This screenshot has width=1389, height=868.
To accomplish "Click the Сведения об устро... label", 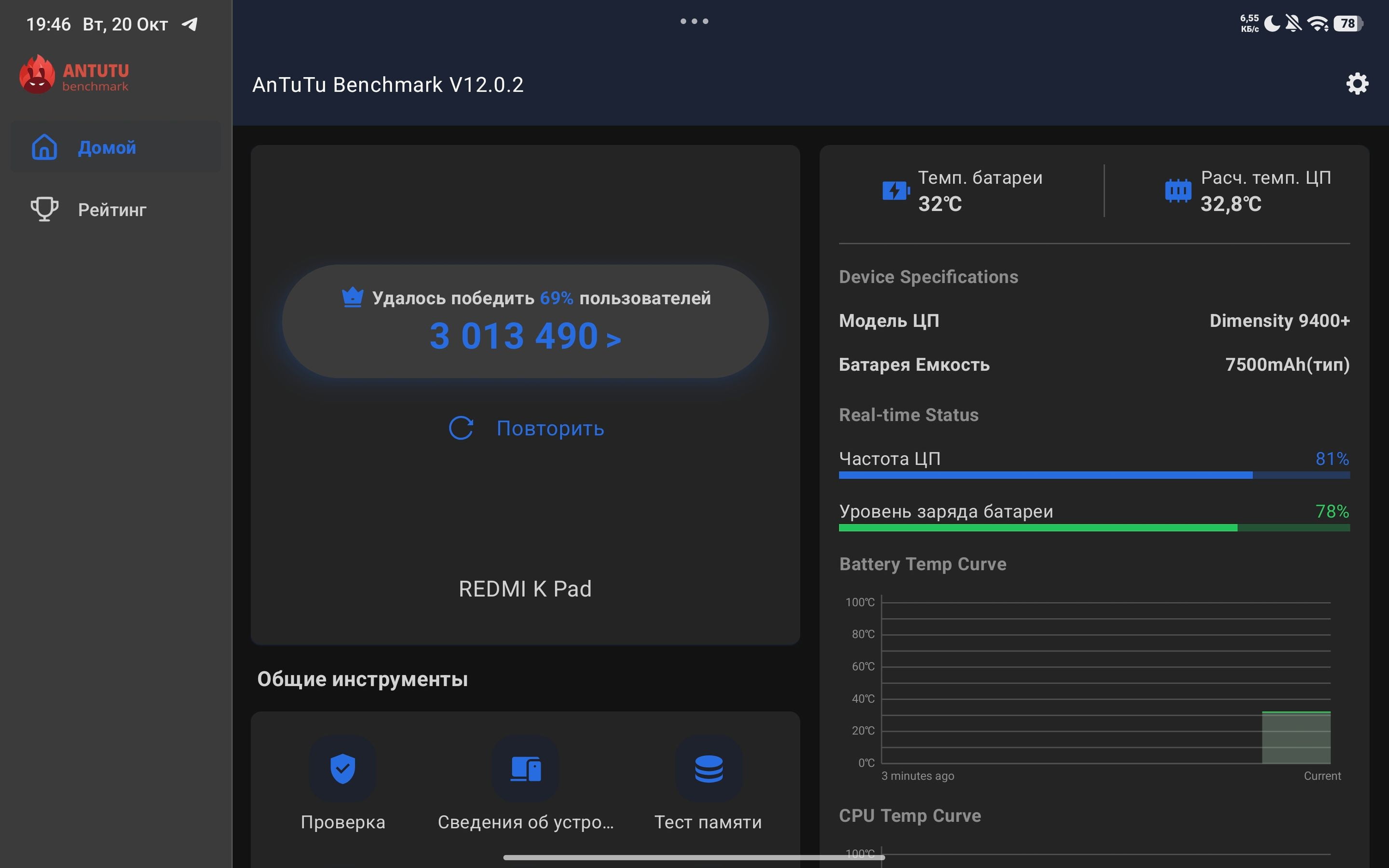I will coord(526,822).
